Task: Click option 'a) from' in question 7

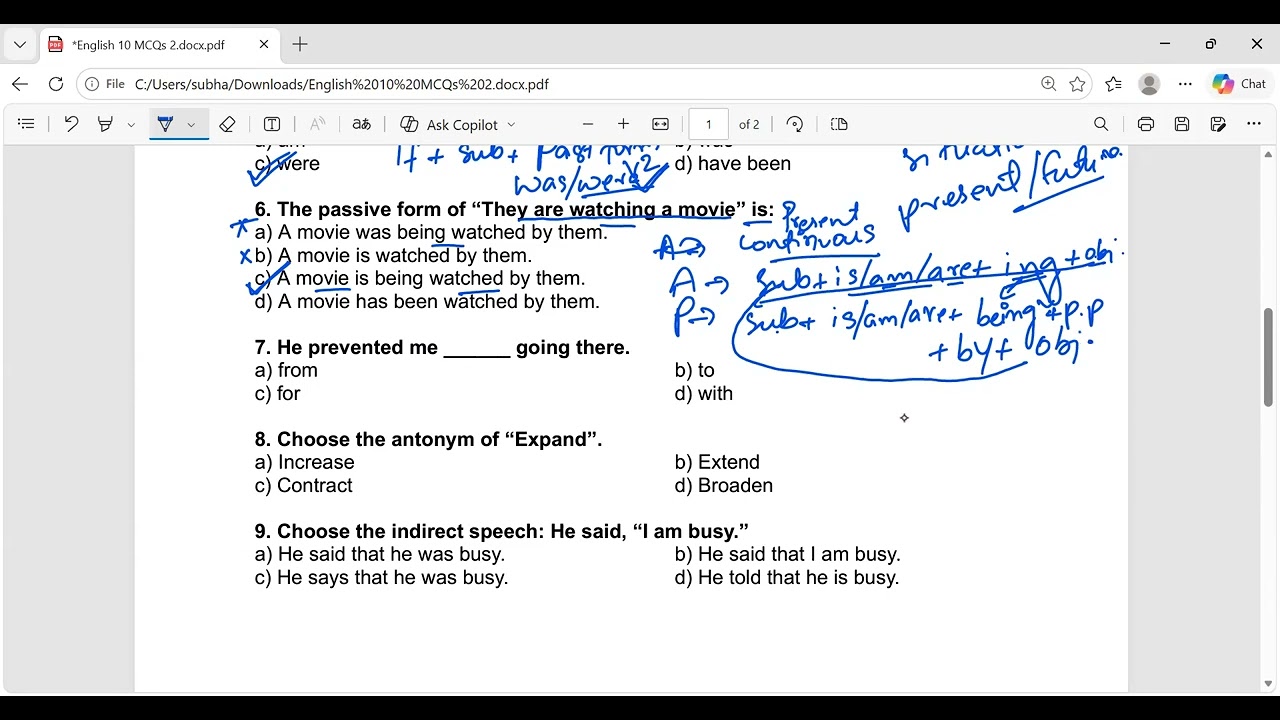Action: click(x=286, y=370)
